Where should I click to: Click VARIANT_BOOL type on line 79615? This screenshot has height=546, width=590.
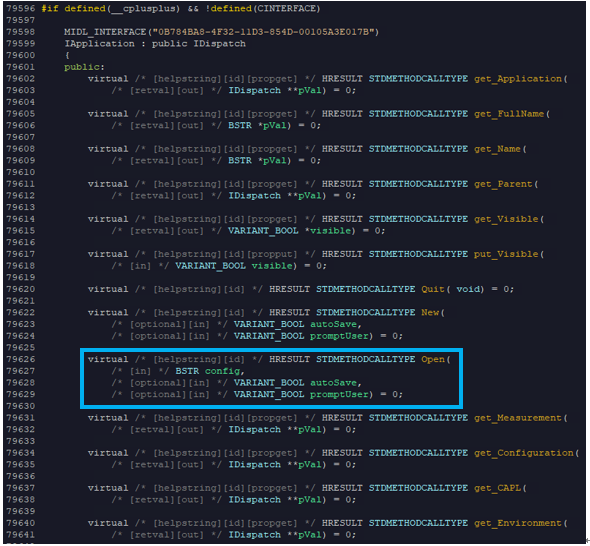263,231
